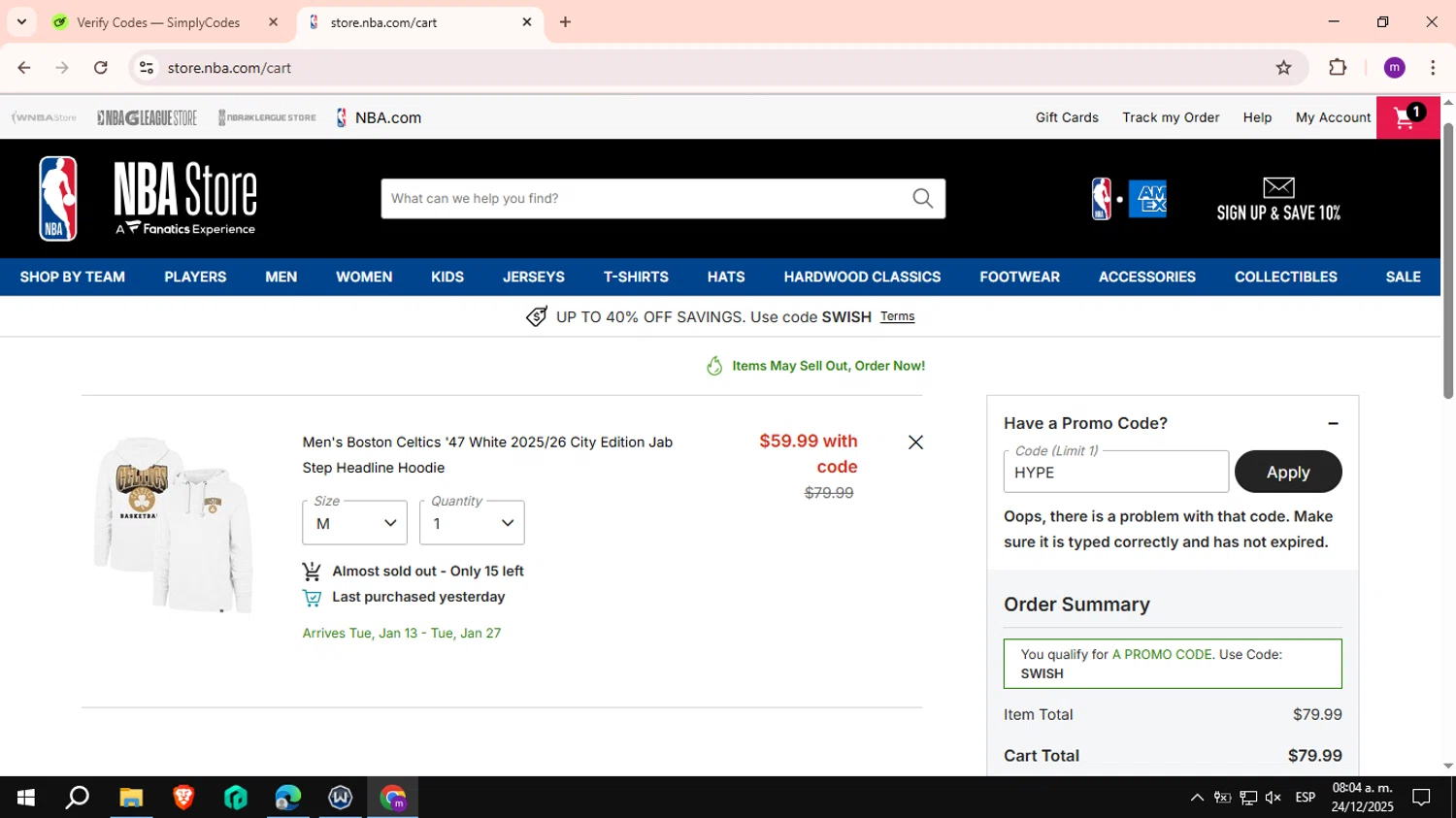The width and height of the screenshot is (1456, 818).
Task: Click the taskbar volume icon
Action: coord(1274,798)
